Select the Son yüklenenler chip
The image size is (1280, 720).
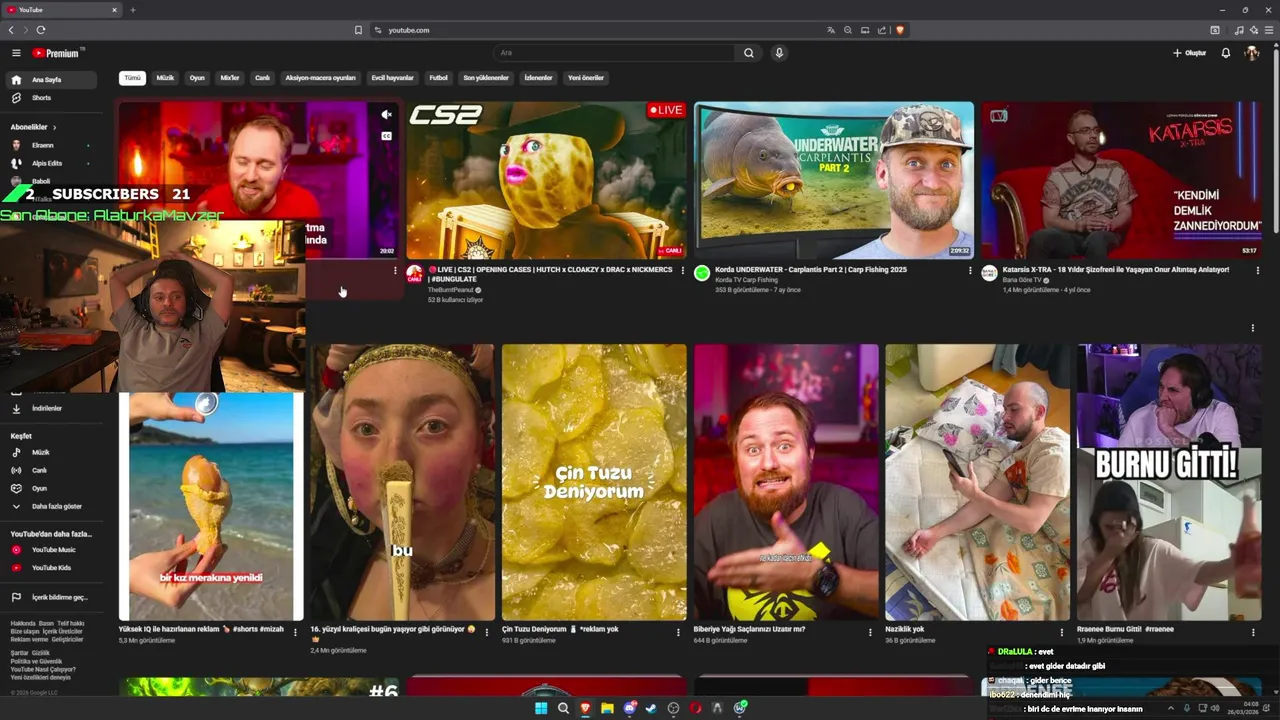click(x=486, y=78)
